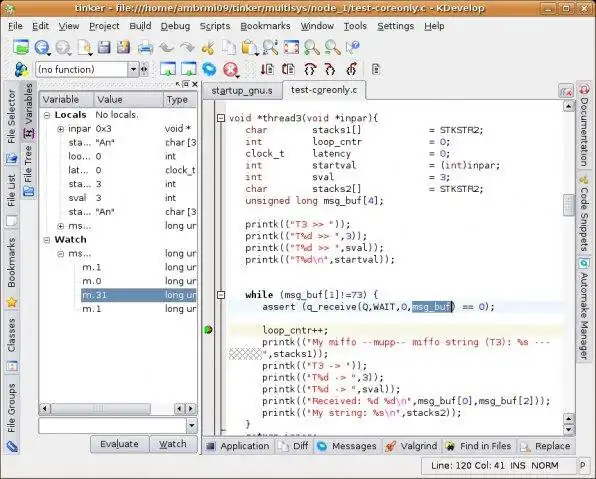Collapse the ms... entry under Watch
The image size is (596, 479).
tap(60, 254)
